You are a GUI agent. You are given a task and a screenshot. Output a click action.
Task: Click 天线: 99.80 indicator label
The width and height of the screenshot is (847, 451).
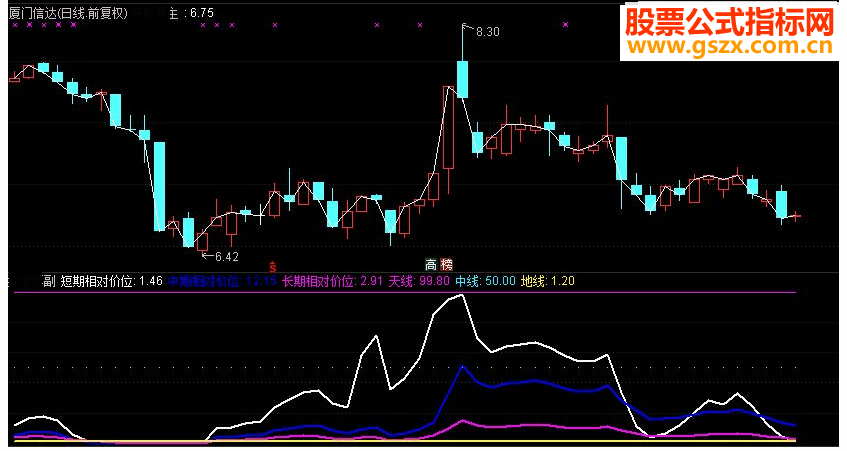419,281
